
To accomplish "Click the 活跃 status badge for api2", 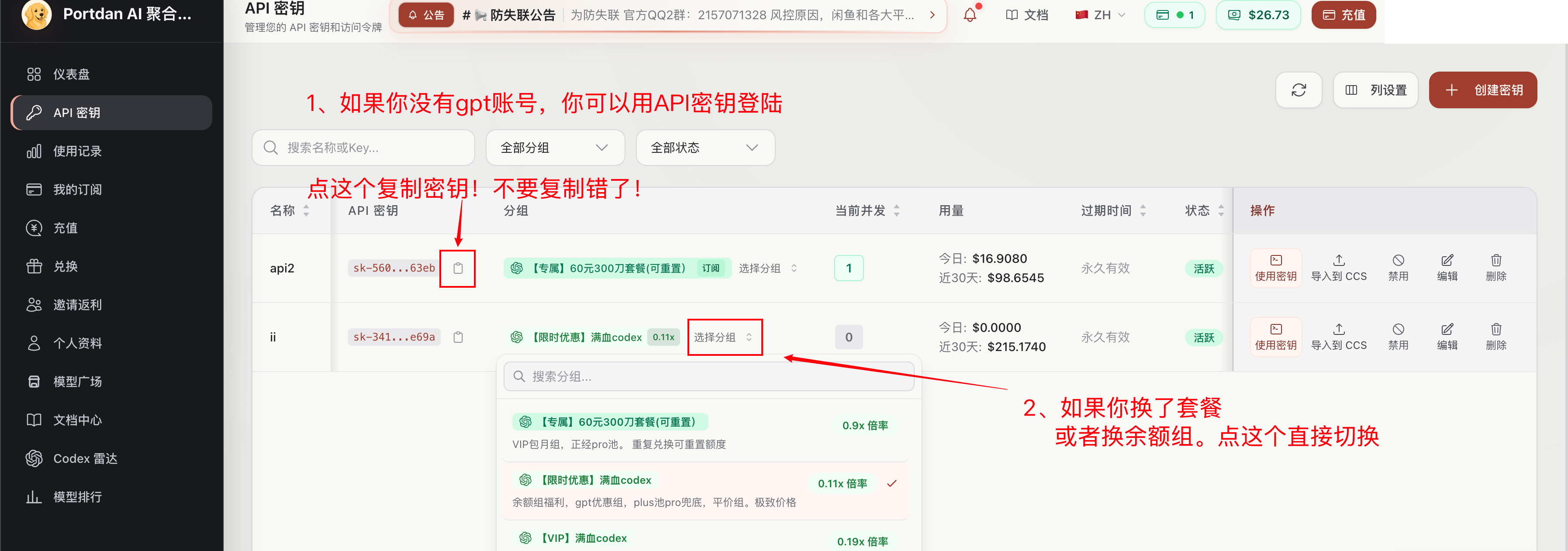I will point(1203,269).
